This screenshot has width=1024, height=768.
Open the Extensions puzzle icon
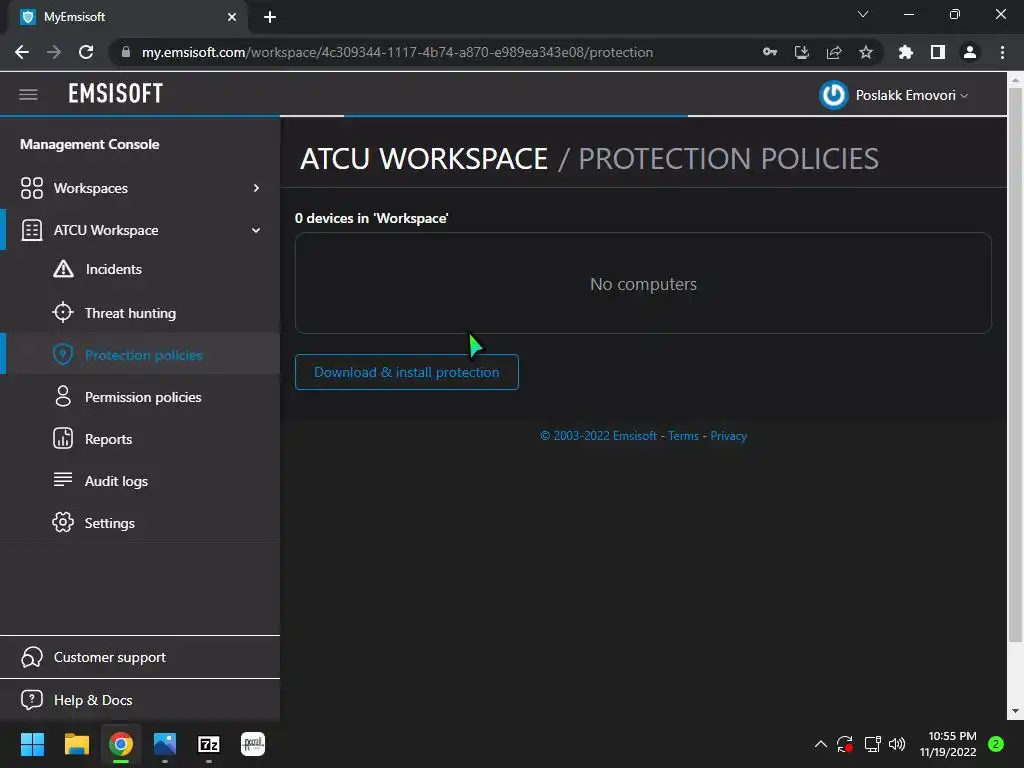[906, 52]
